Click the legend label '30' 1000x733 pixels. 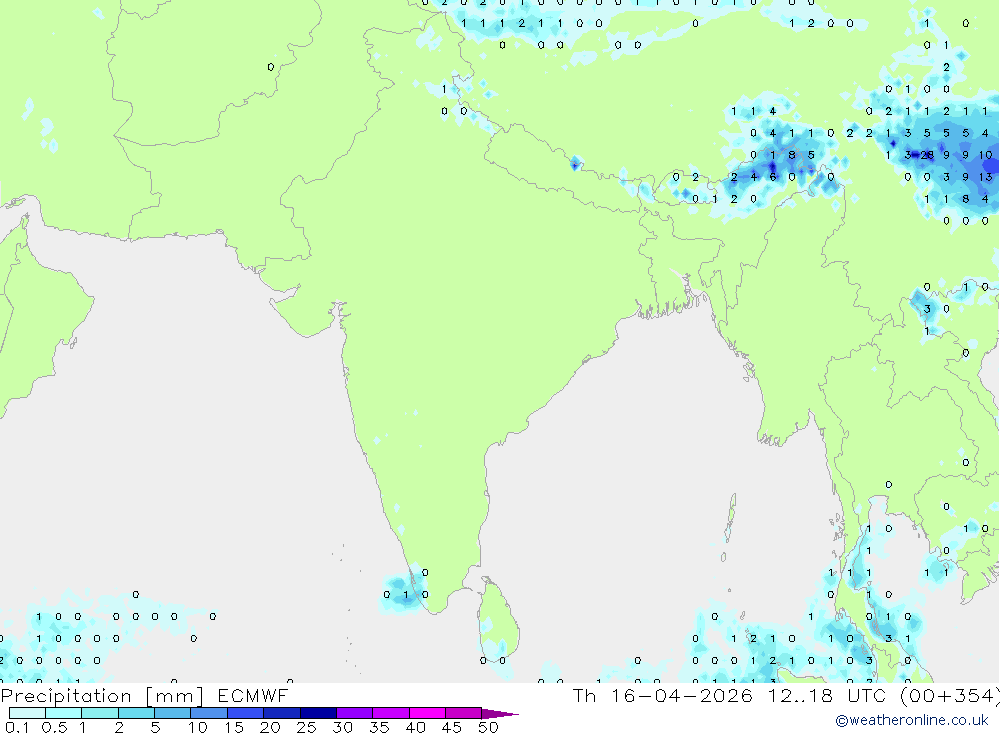[342, 727]
